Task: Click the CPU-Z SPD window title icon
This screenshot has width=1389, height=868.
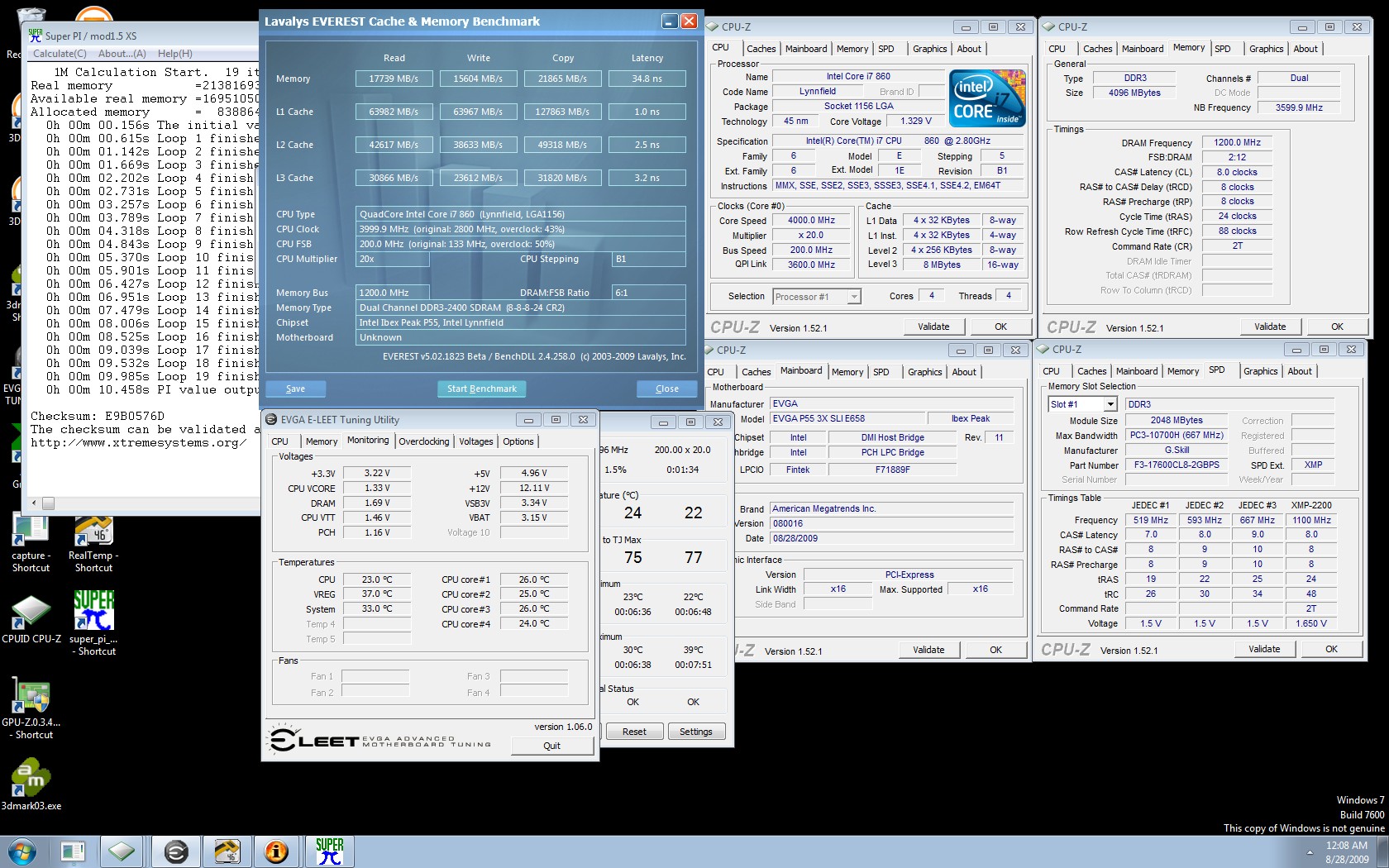Action: pos(1043,349)
